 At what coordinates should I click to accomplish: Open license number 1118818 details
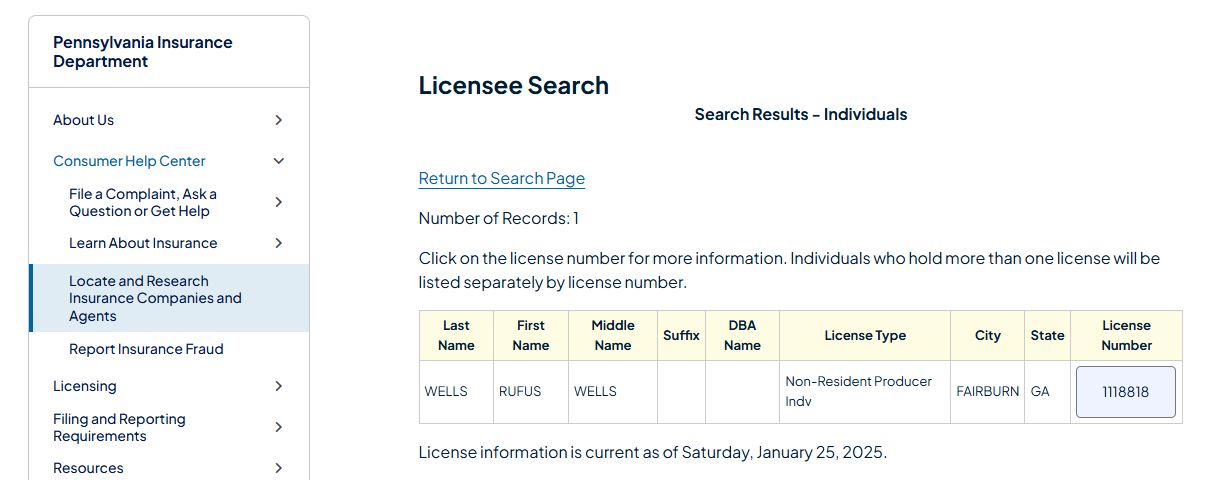point(1125,392)
